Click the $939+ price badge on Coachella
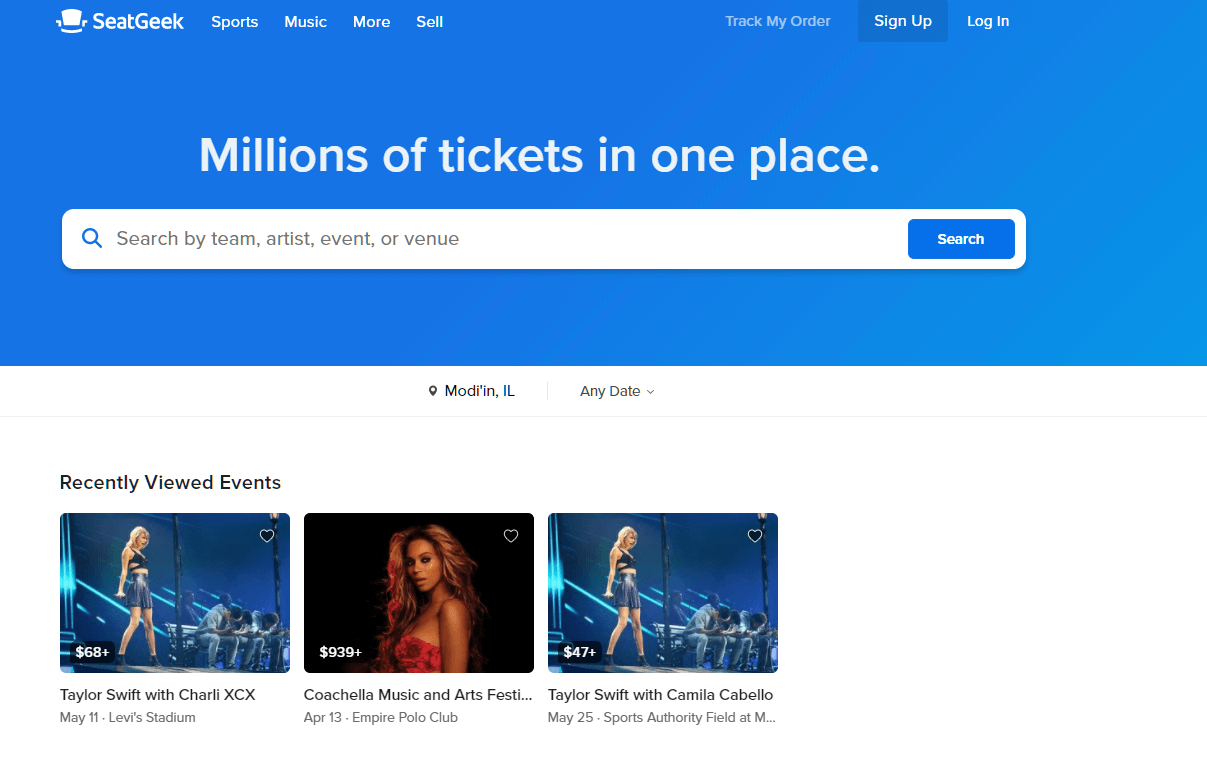Viewport: 1207px width, 764px height. pos(340,651)
